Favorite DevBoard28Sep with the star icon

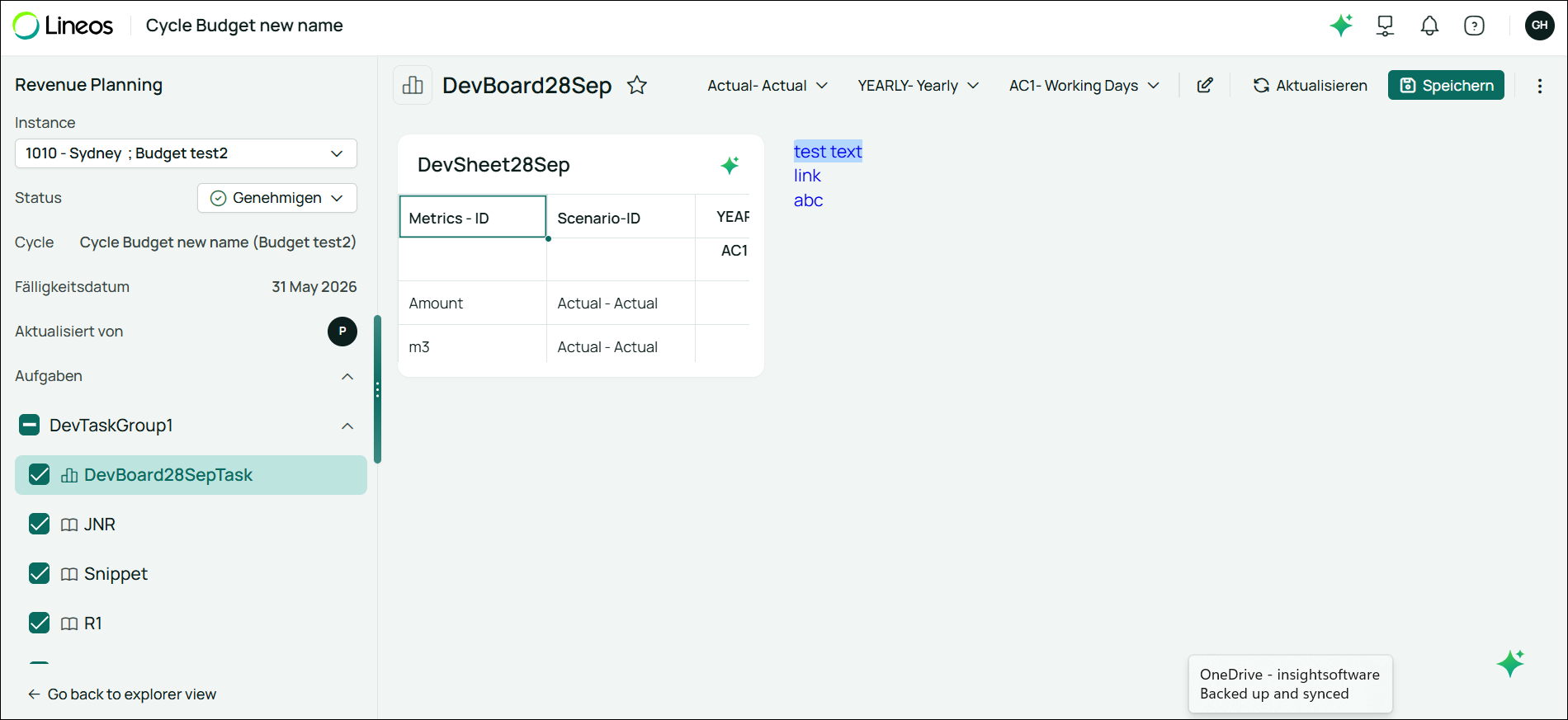637,85
